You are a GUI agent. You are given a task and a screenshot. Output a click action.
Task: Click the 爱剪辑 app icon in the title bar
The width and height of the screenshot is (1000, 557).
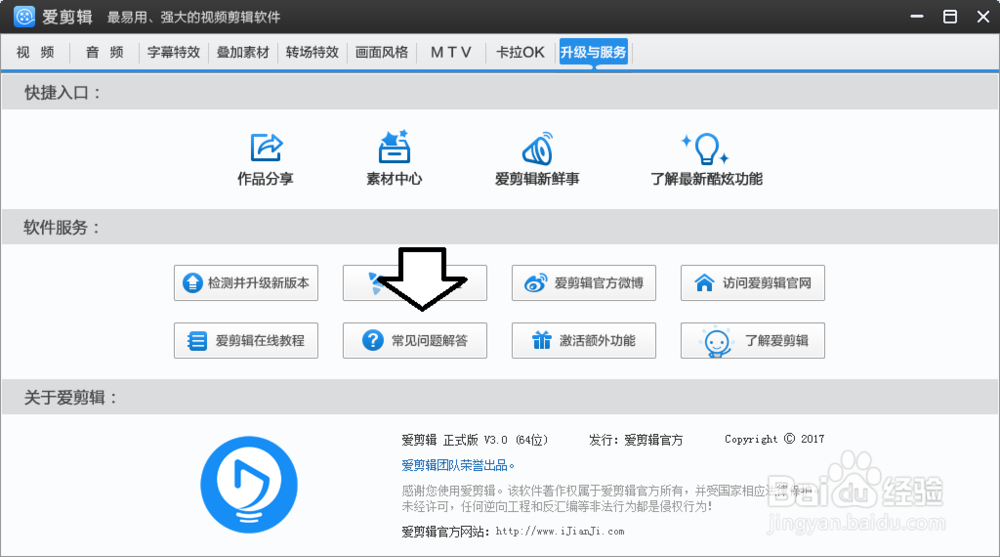[x=24, y=17]
